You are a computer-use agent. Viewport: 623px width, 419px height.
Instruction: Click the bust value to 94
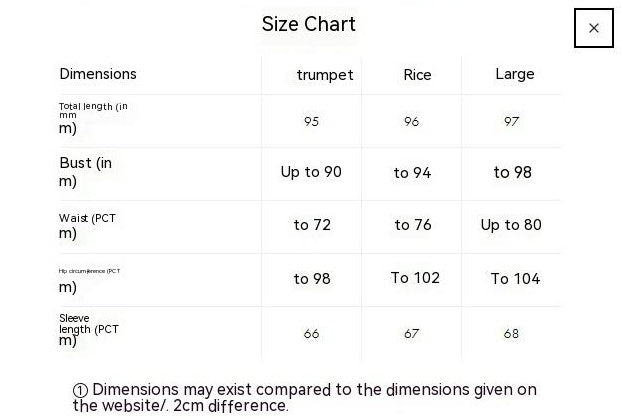click(412, 173)
